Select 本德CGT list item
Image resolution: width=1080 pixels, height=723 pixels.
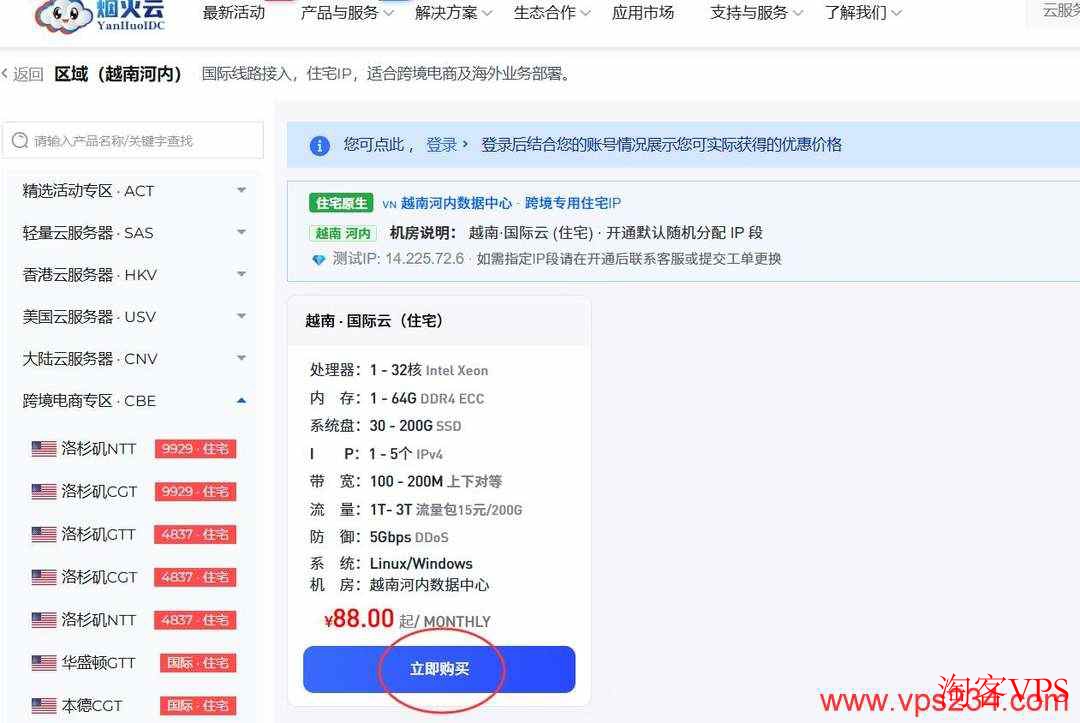[134, 705]
